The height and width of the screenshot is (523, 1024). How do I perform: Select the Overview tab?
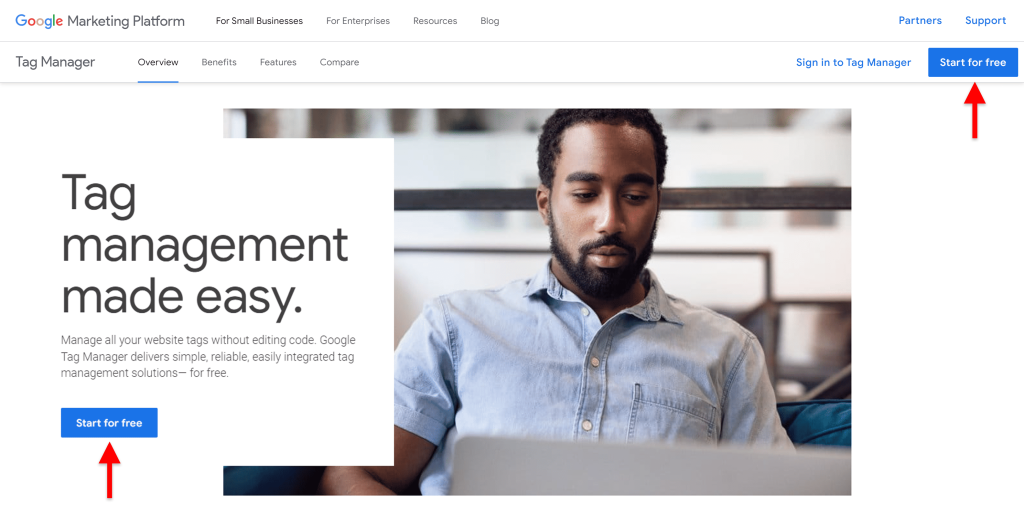(158, 63)
